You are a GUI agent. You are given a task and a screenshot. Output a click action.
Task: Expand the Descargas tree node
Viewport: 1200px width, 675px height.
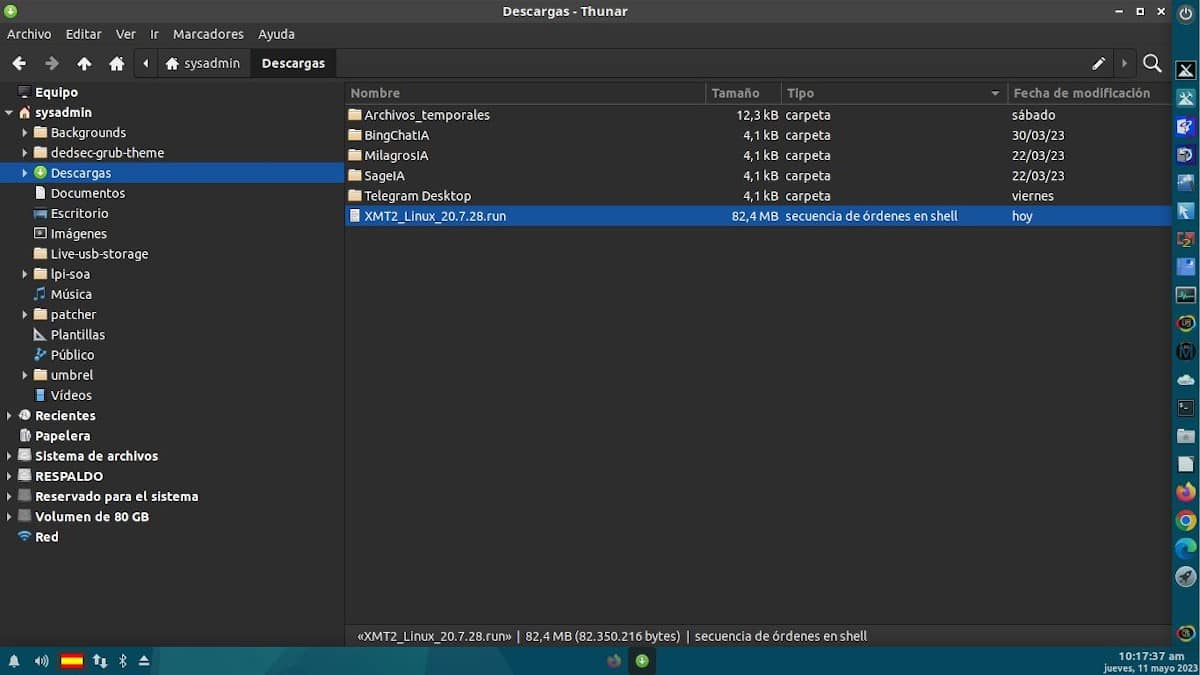[x=25, y=173]
